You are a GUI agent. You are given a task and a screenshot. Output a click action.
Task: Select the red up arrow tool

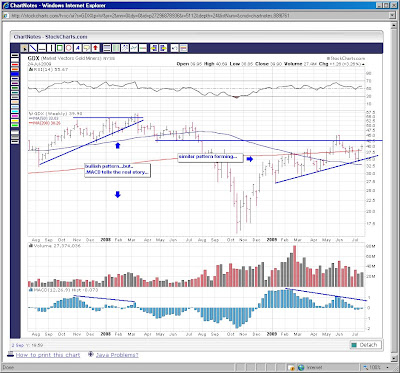[95, 48]
